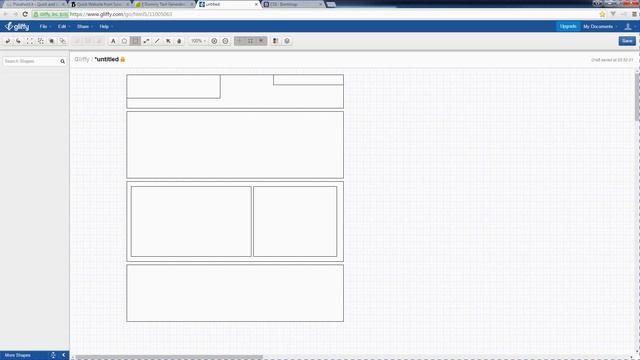Open the File menu
The image size is (640, 360).
click(x=44, y=27)
